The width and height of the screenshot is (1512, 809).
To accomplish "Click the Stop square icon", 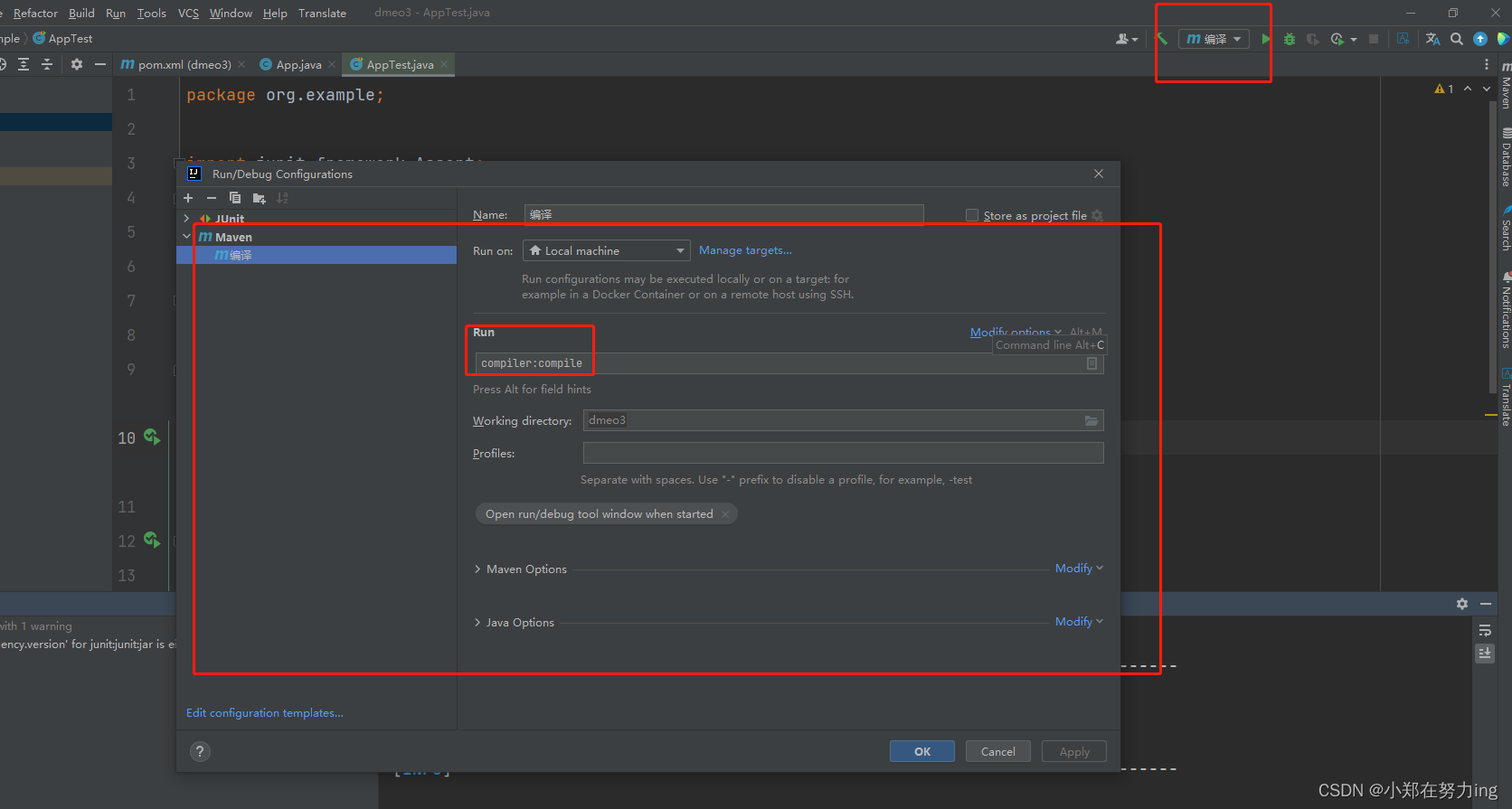I will pos(1374,39).
